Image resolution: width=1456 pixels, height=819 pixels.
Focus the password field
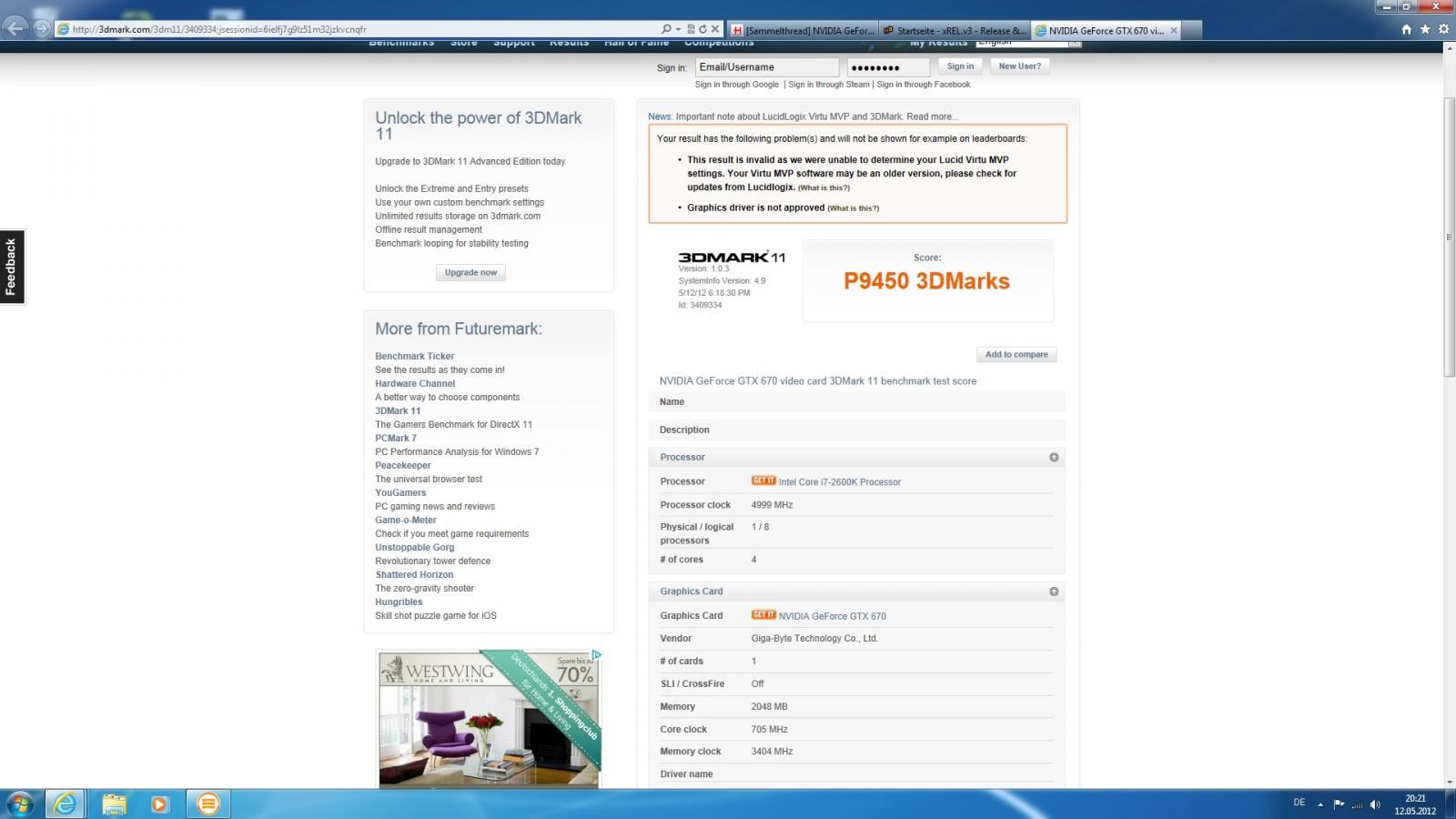(888, 67)
